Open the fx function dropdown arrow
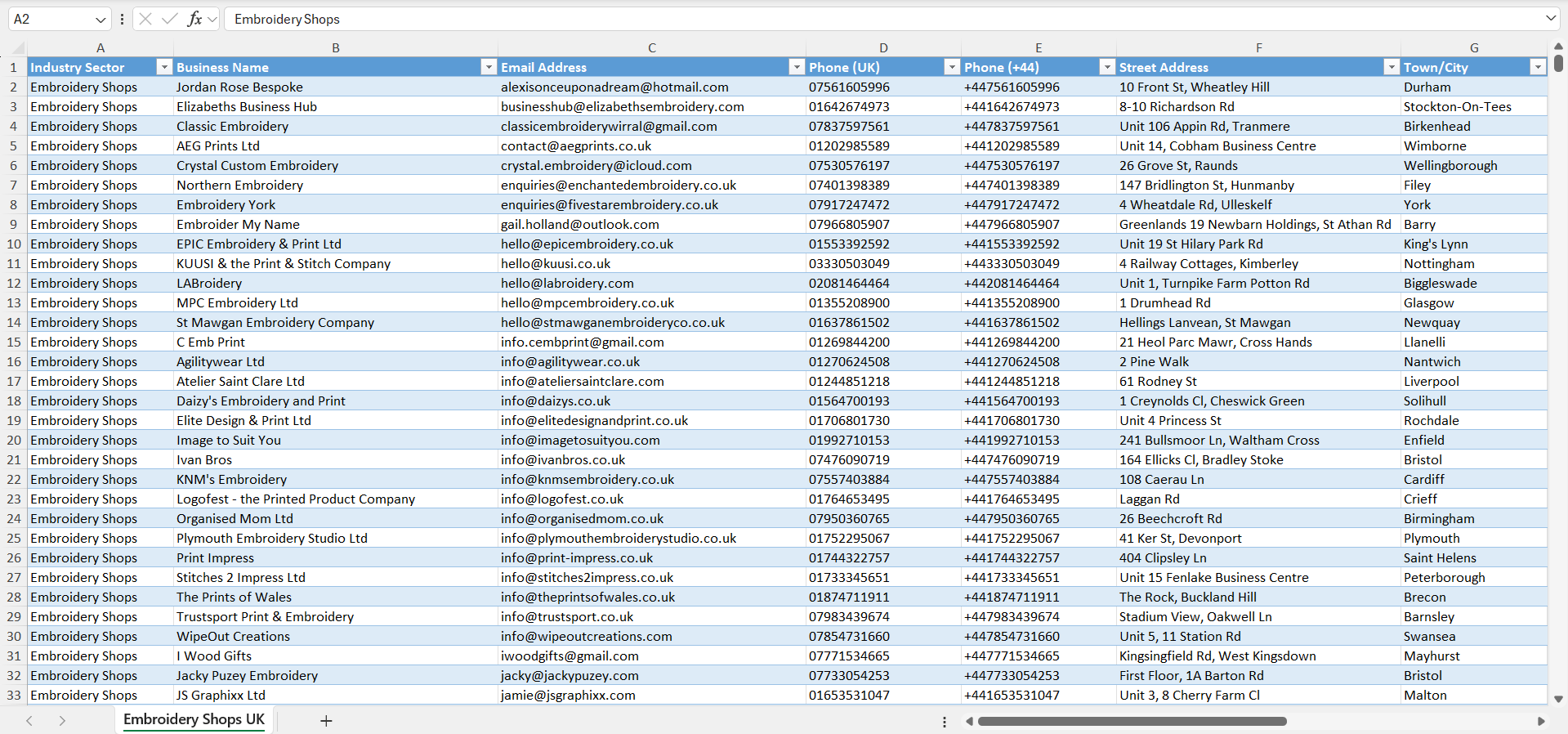This screenshot has width=1568, height=734. point(212,19)
